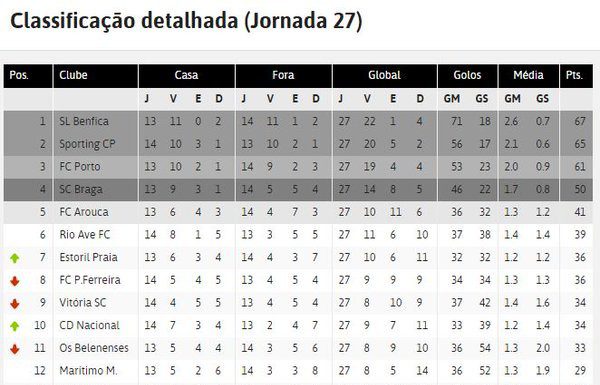The width and height of the screenshot is (600, 385).
Task: Open FC Porto club link
Action: click(x=80, y=167)
